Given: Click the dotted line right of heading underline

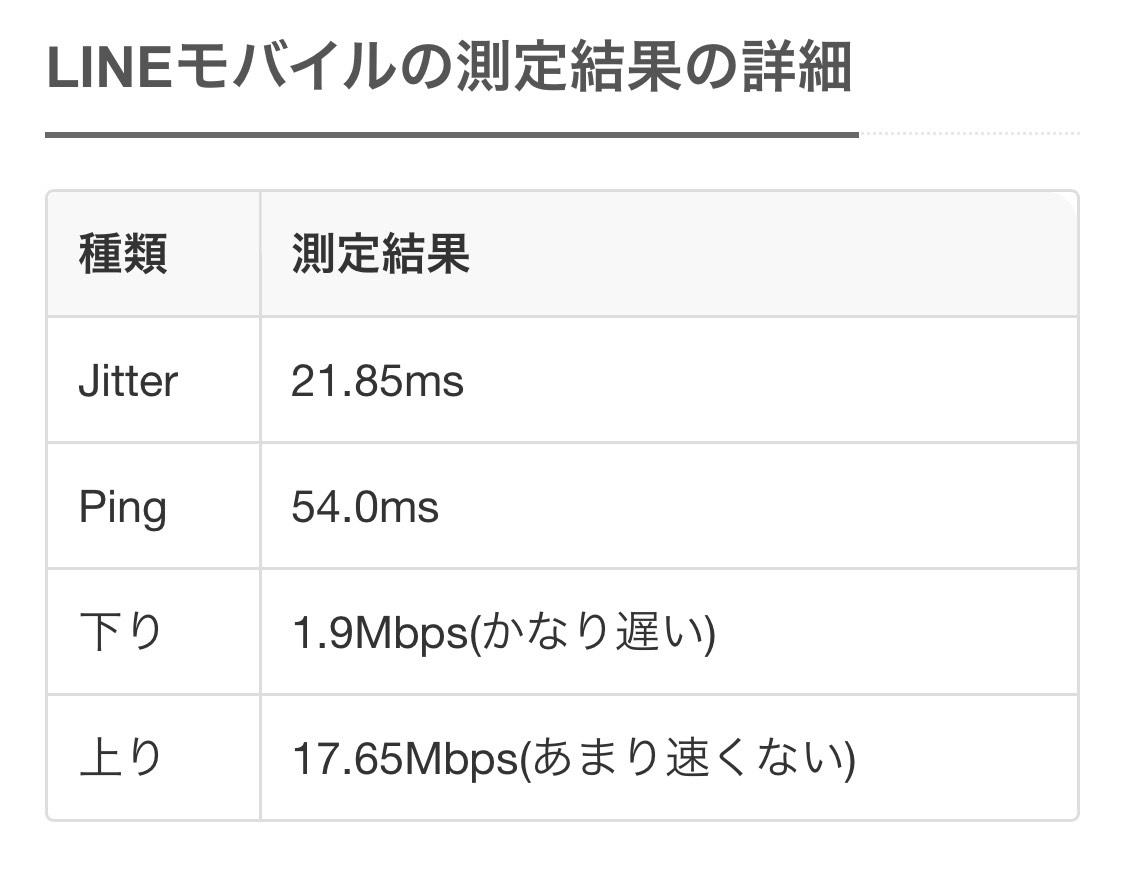Looking at the screenshot, I should coord(969,133).
